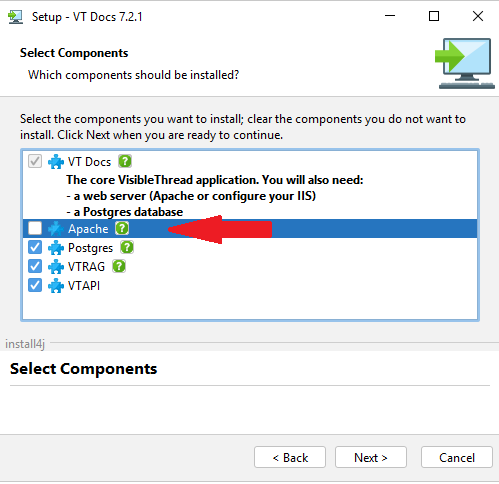
Task: Return with the Back button
Action: (x=290, y=457)
